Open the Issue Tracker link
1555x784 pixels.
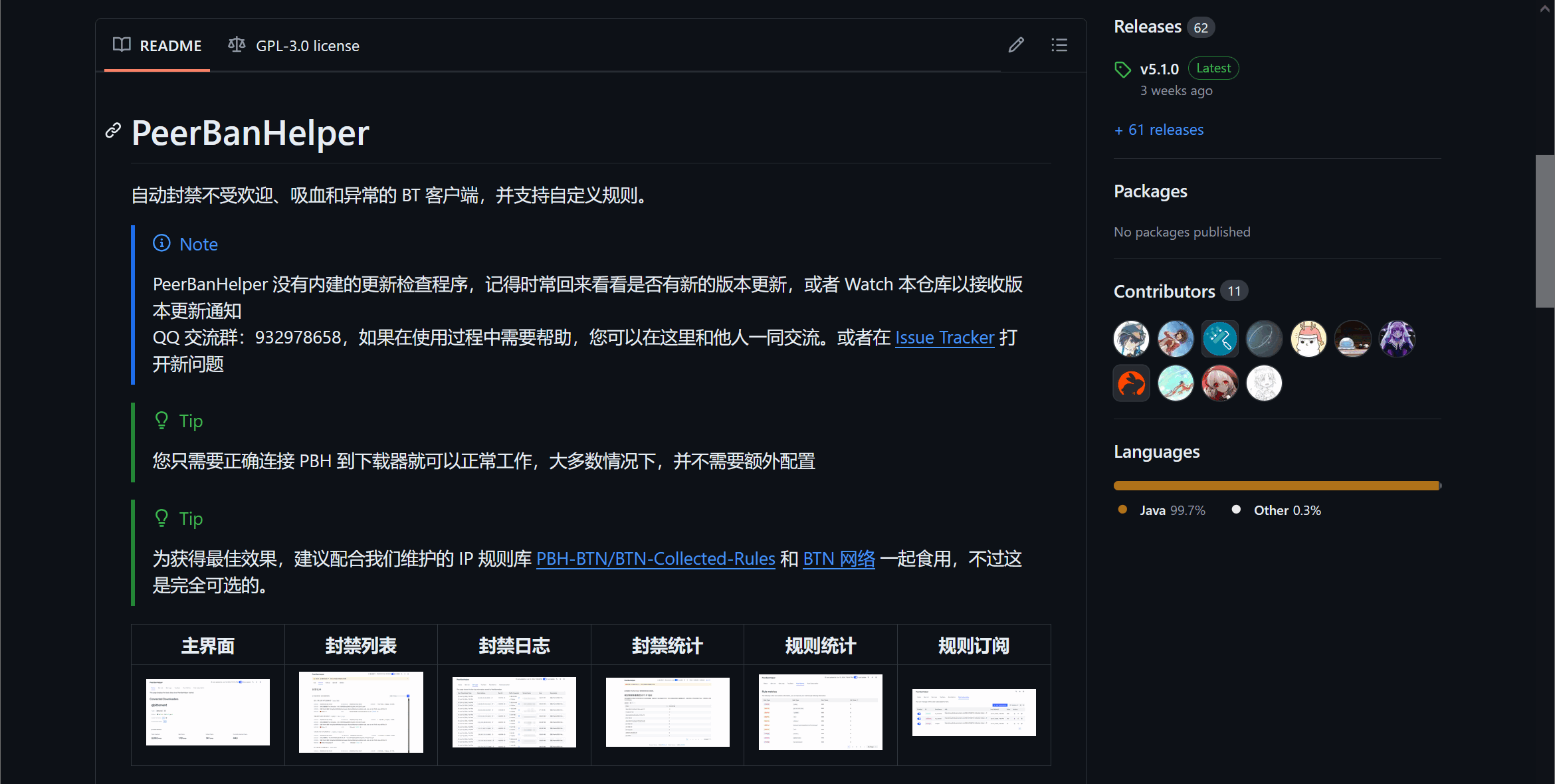coord(944,338)
